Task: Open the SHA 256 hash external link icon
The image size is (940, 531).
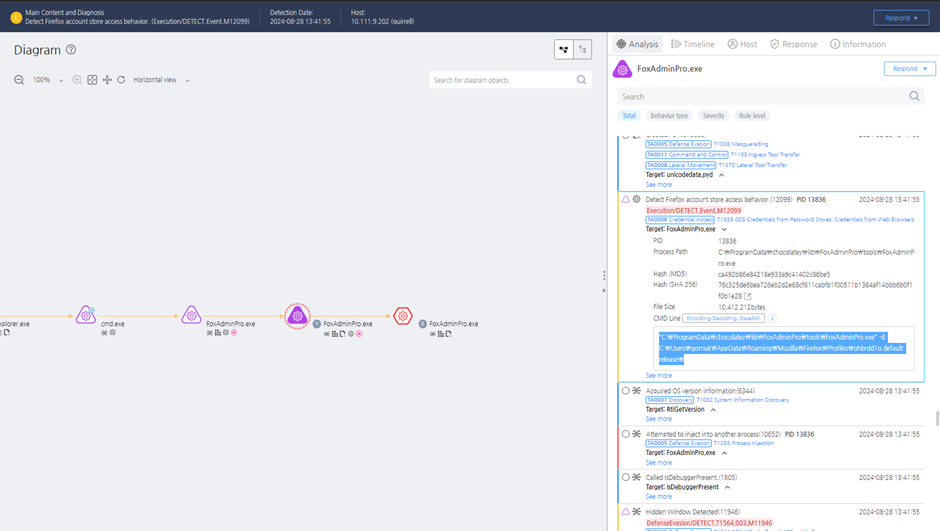Action: click(748, 296)
